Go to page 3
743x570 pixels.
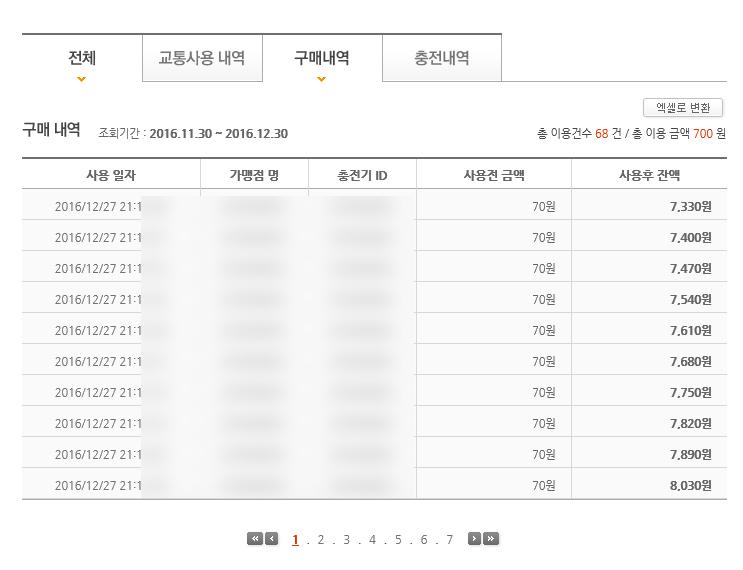click(347, 540)
